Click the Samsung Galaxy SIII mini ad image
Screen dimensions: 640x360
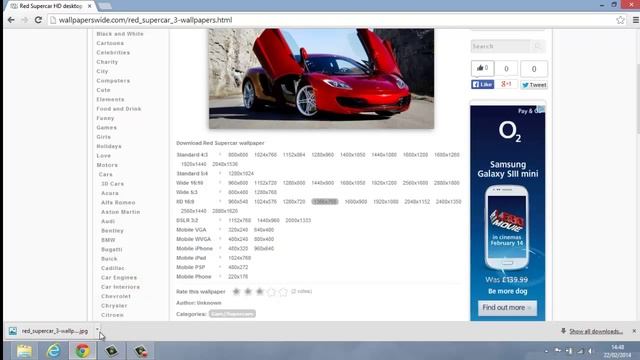(x=508, y=213)
